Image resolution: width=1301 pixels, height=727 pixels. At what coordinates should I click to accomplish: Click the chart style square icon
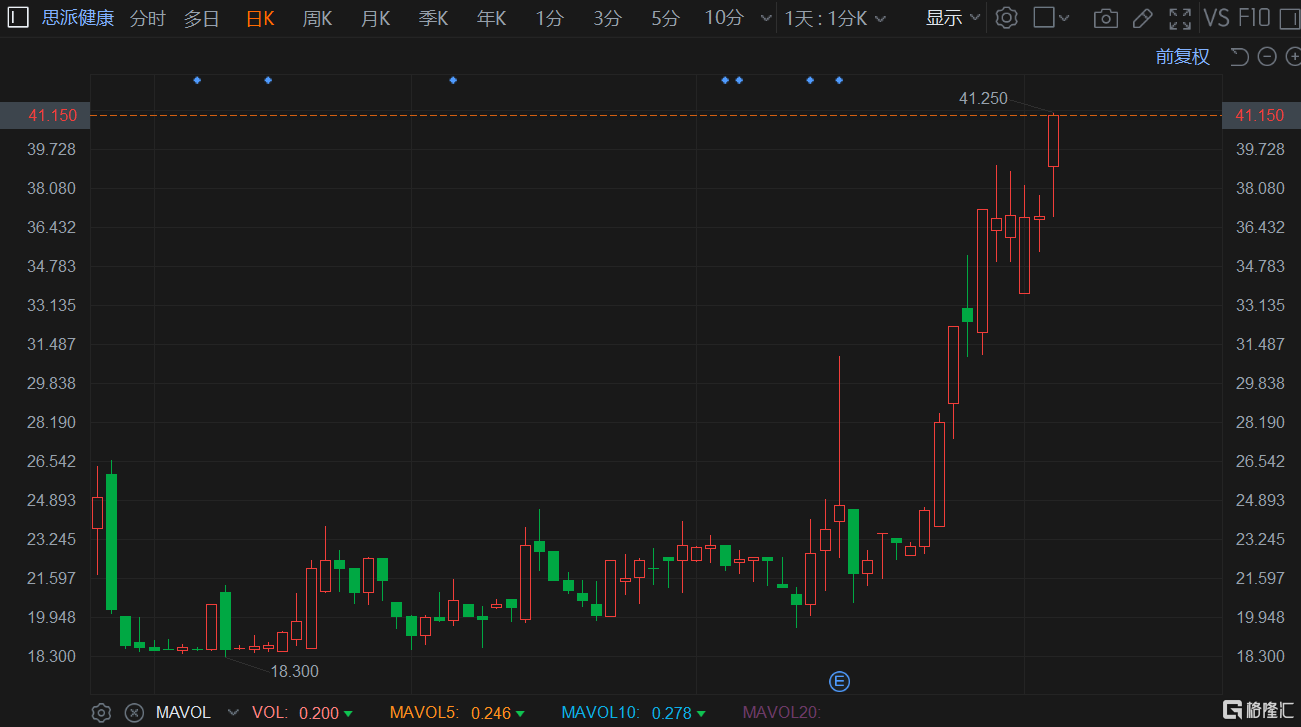pos(1044,17)
